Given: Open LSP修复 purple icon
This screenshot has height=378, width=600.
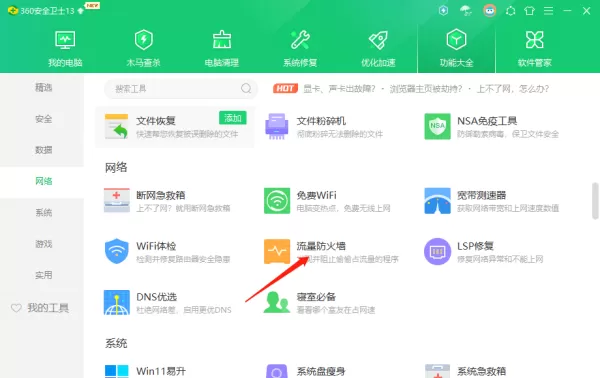Looking at the screenshot, I should pyautogui.click(x=437, y=251).
